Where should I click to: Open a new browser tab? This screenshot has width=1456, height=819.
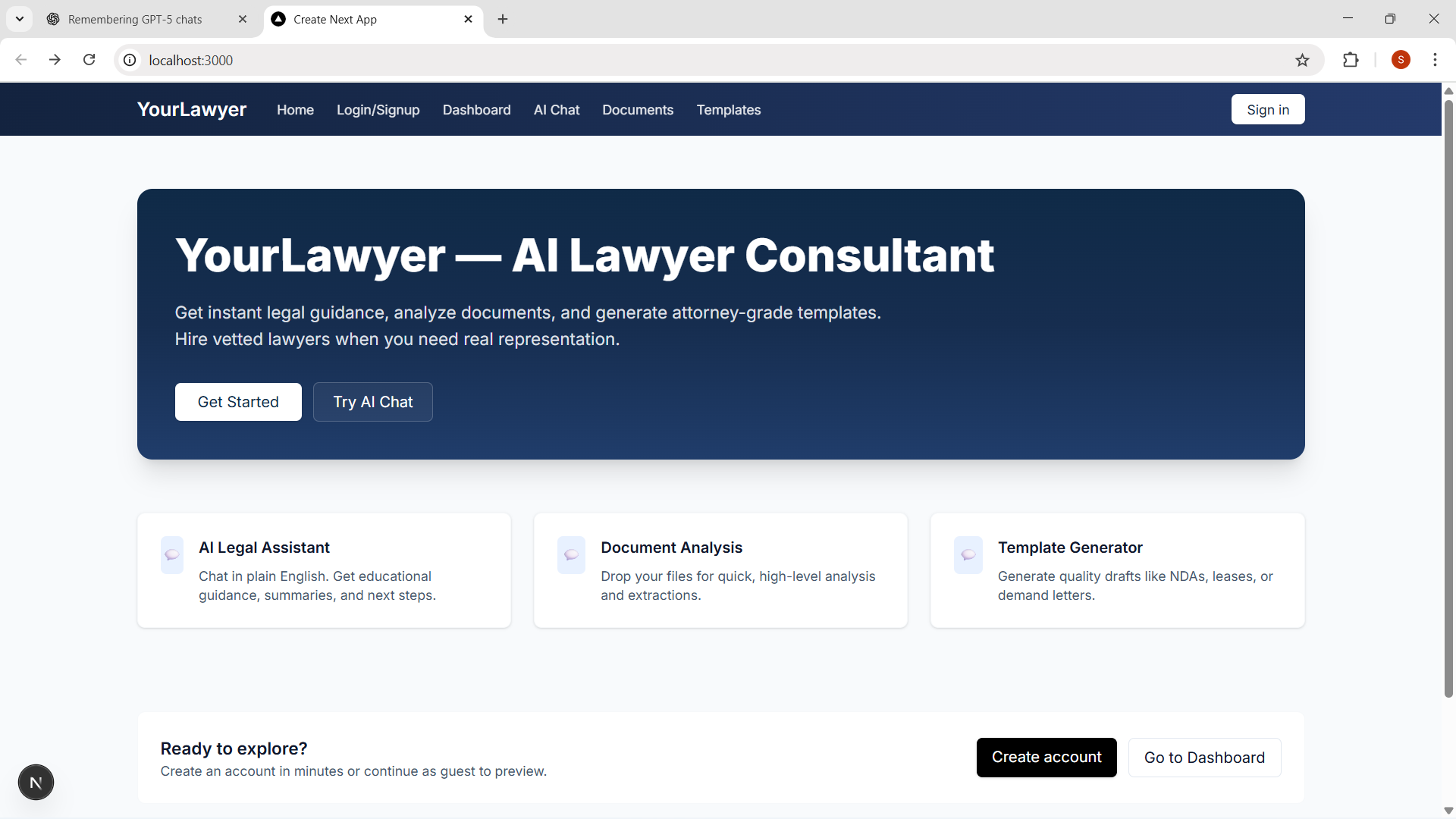pos(503,19)
